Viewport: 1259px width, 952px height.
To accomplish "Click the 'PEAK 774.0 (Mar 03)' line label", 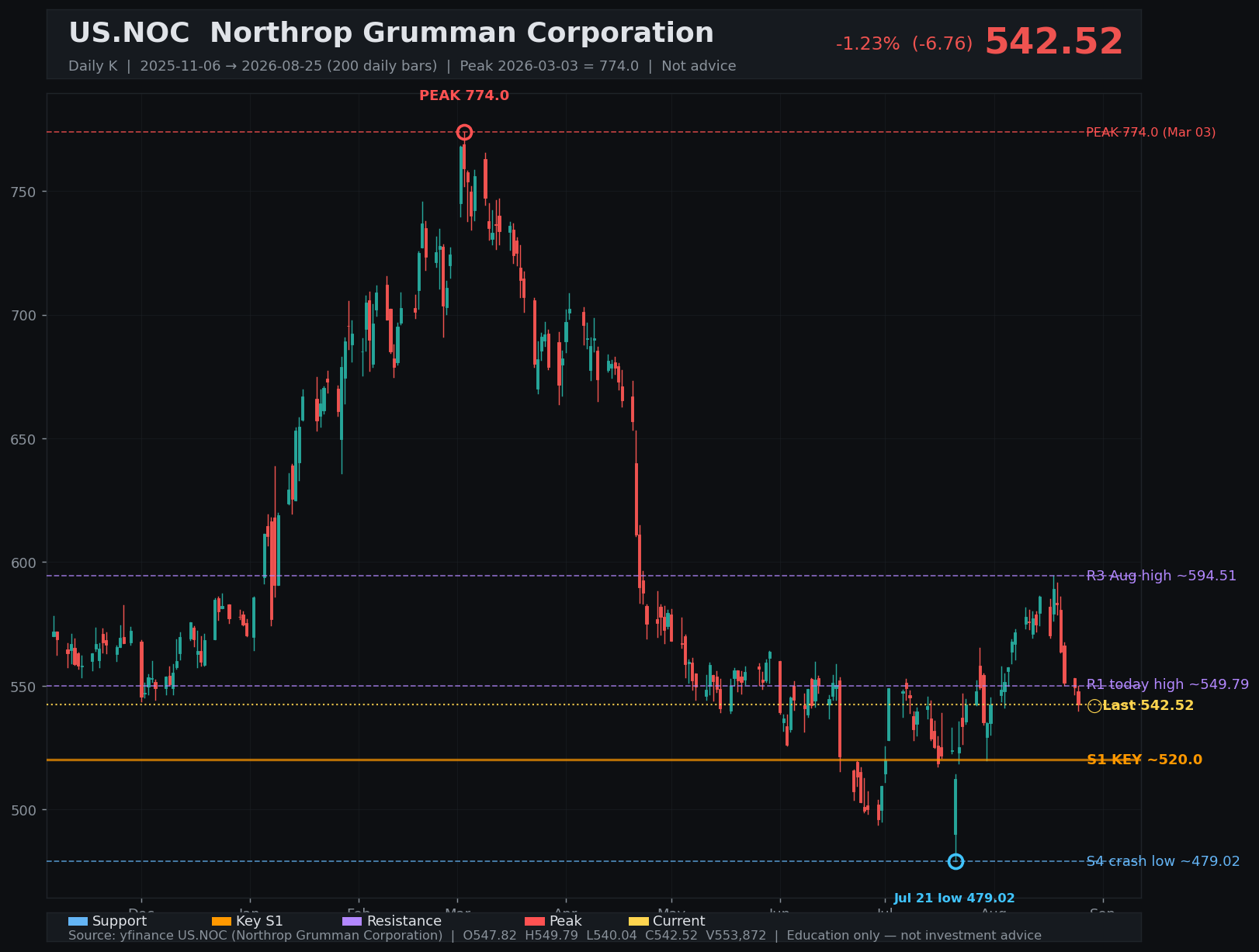I will click(x=1150, y=132).
